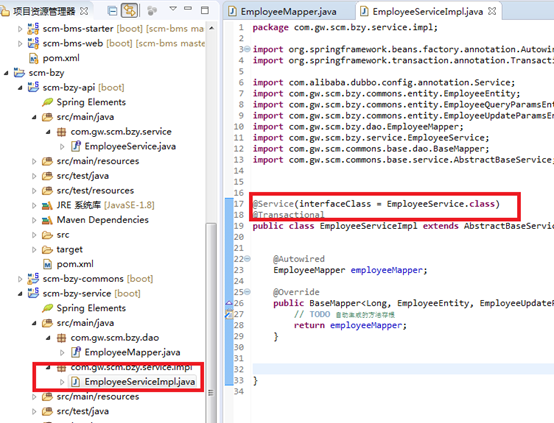This screenshot has width=554, height=423.
Task: Open Project Explorer view menu arrow
Action: 173,8
